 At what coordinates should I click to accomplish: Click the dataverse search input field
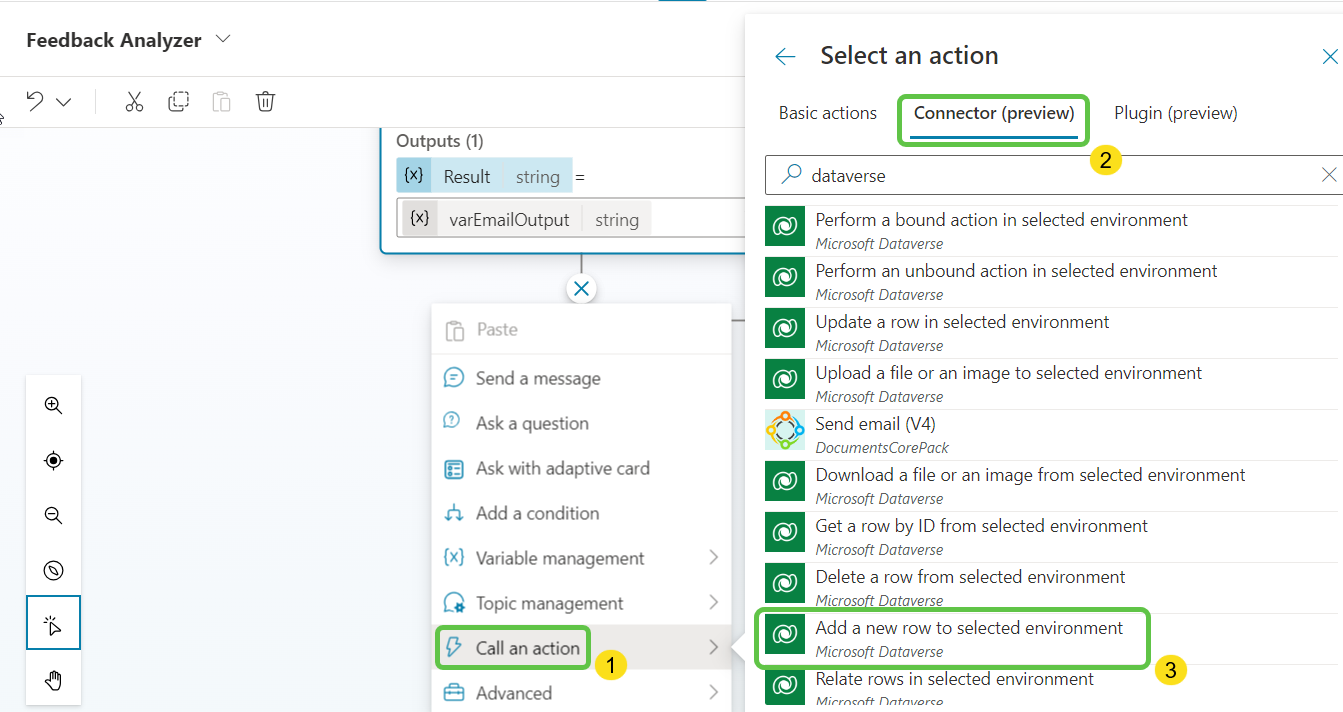[x=1050, y=175]
